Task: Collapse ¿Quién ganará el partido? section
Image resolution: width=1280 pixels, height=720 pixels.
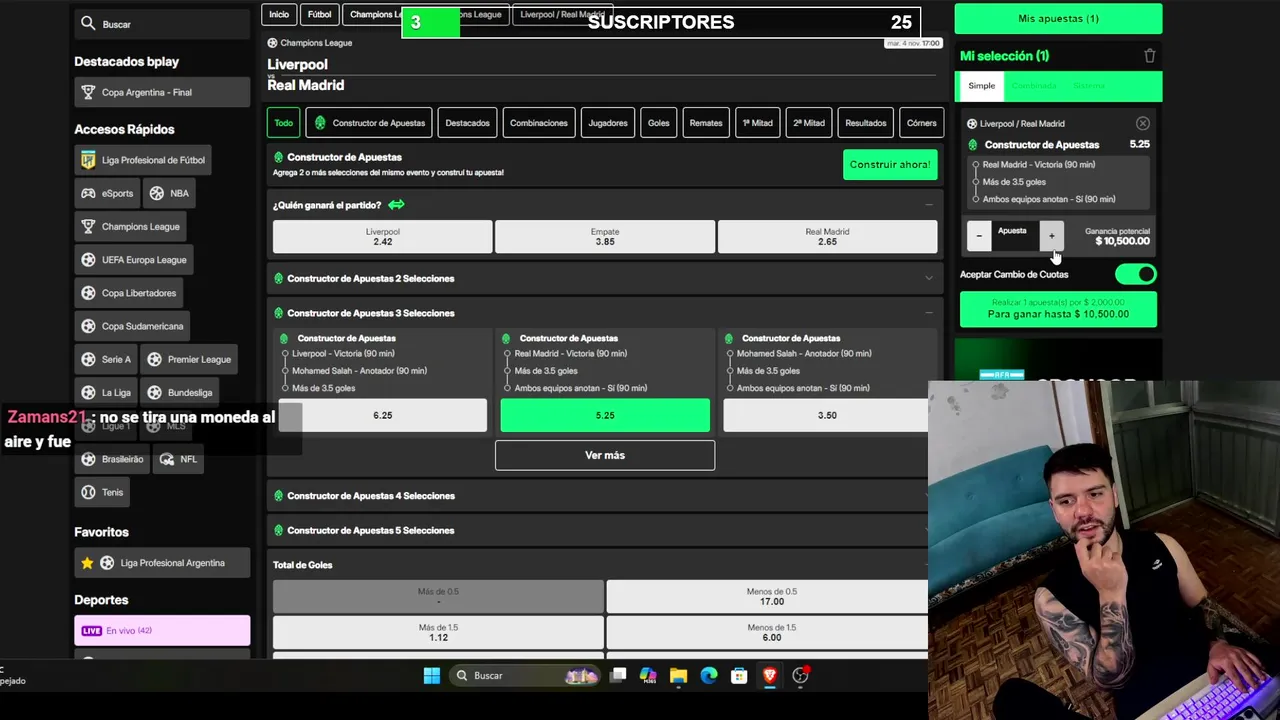Action: coord(929,205)
